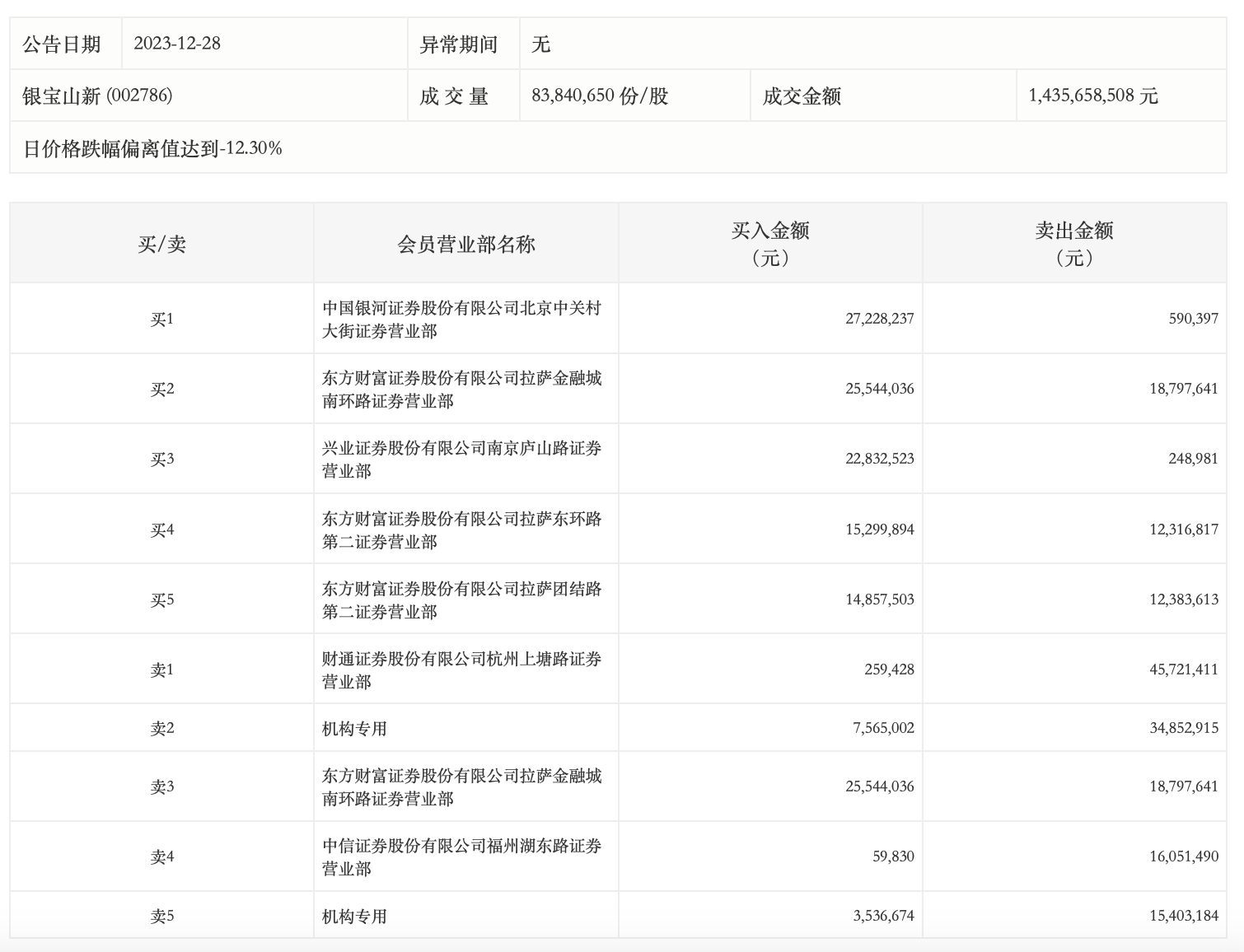Select the 买5 row label
Image resolution: width=1244 pixels, height=952 pixels.
[x=162, y=600]
